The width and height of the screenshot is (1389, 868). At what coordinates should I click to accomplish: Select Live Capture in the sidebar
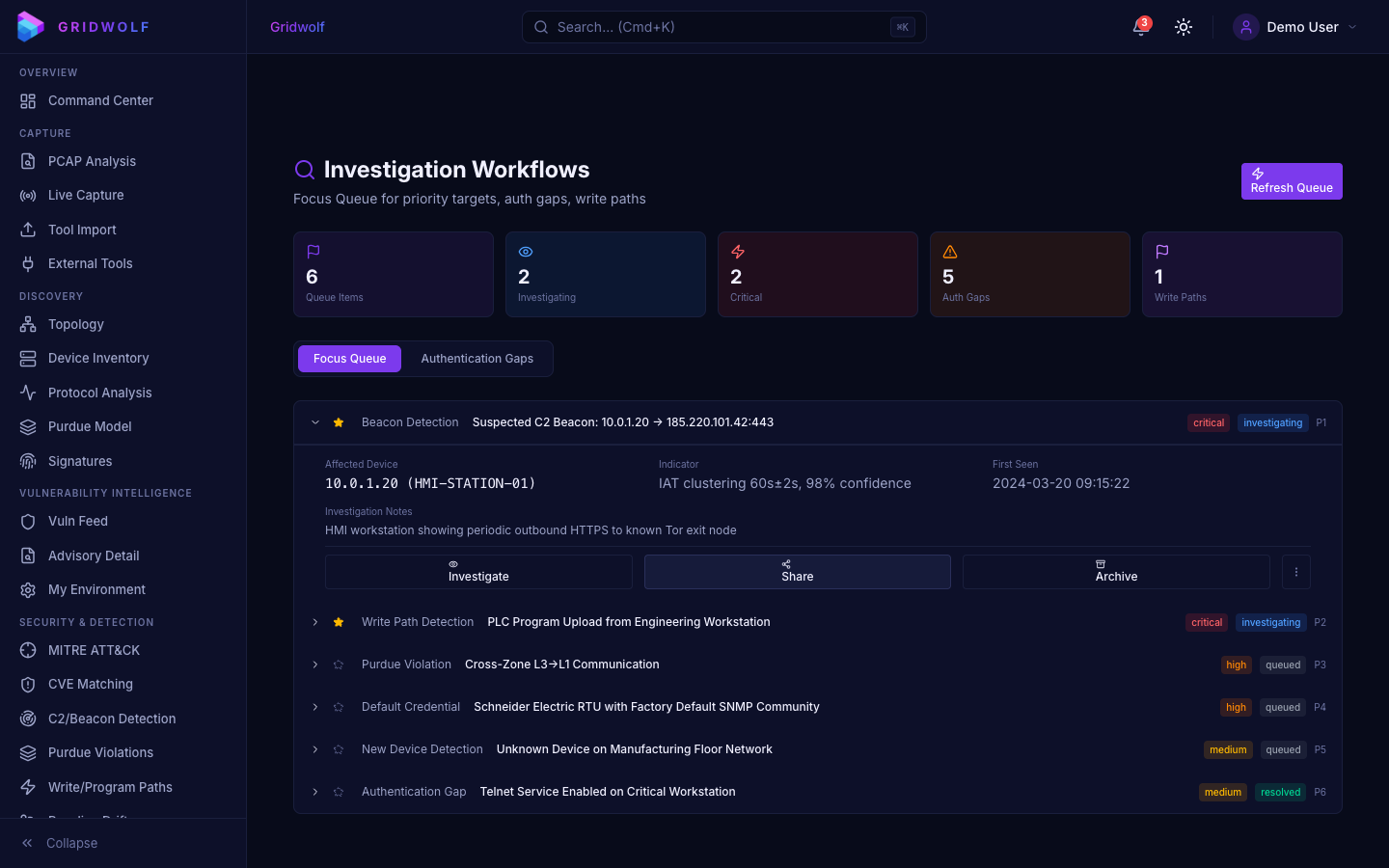(x=86, y=195)
